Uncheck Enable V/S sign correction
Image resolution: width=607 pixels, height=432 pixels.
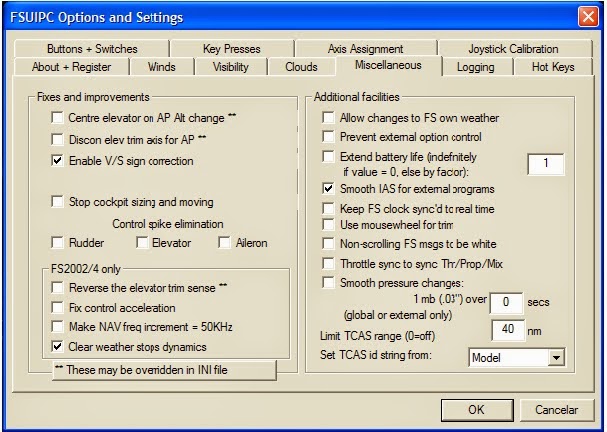click(57, 160)
